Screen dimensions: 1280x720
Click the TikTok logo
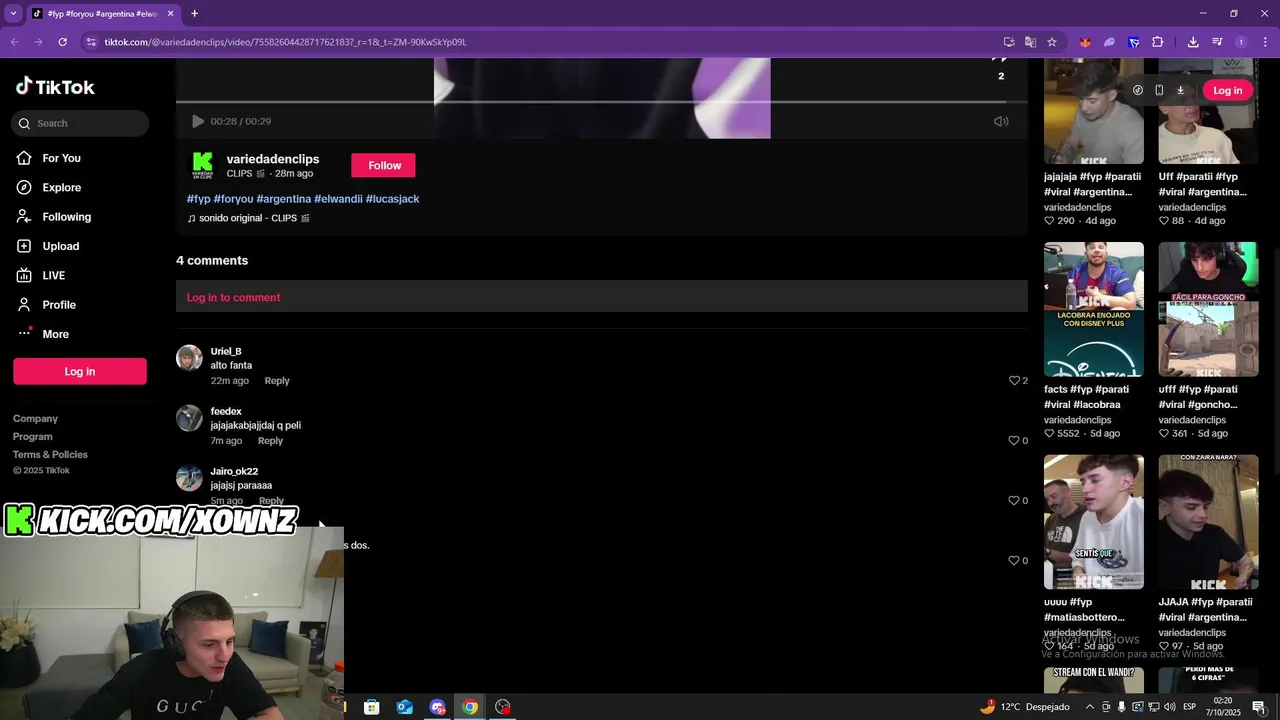coord(55,87)
